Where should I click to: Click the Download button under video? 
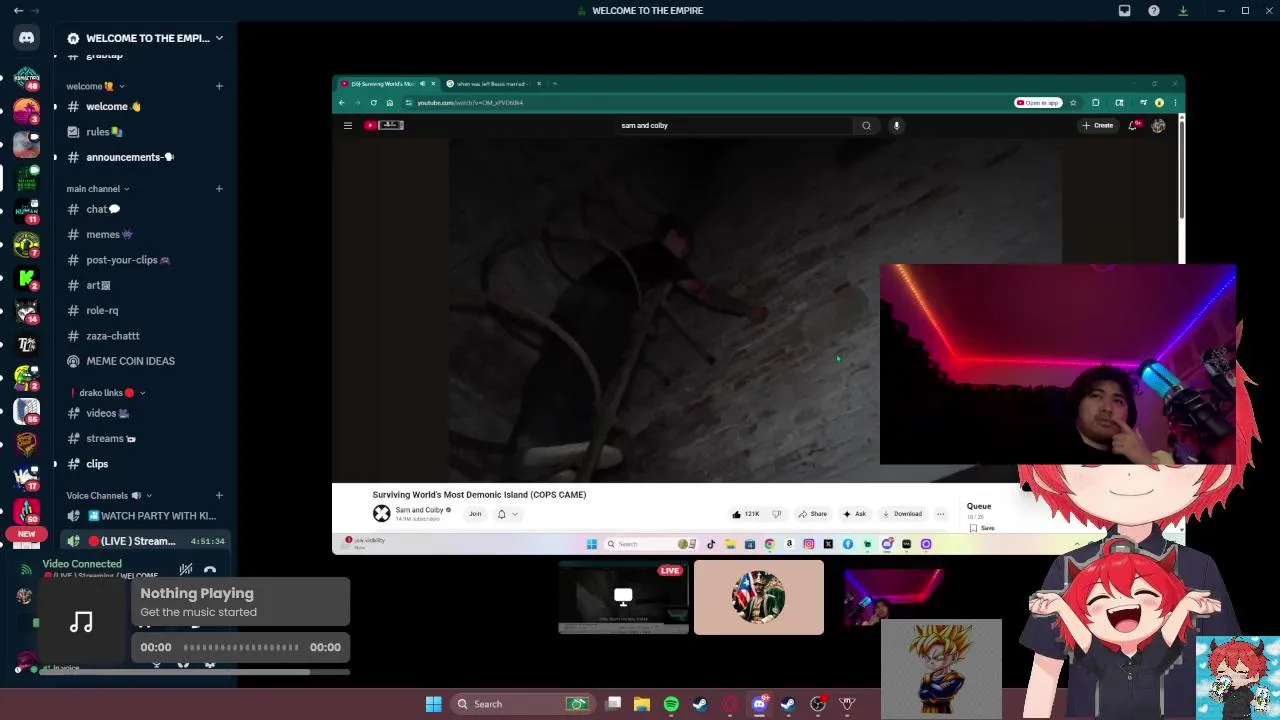(x=902, y=514)
